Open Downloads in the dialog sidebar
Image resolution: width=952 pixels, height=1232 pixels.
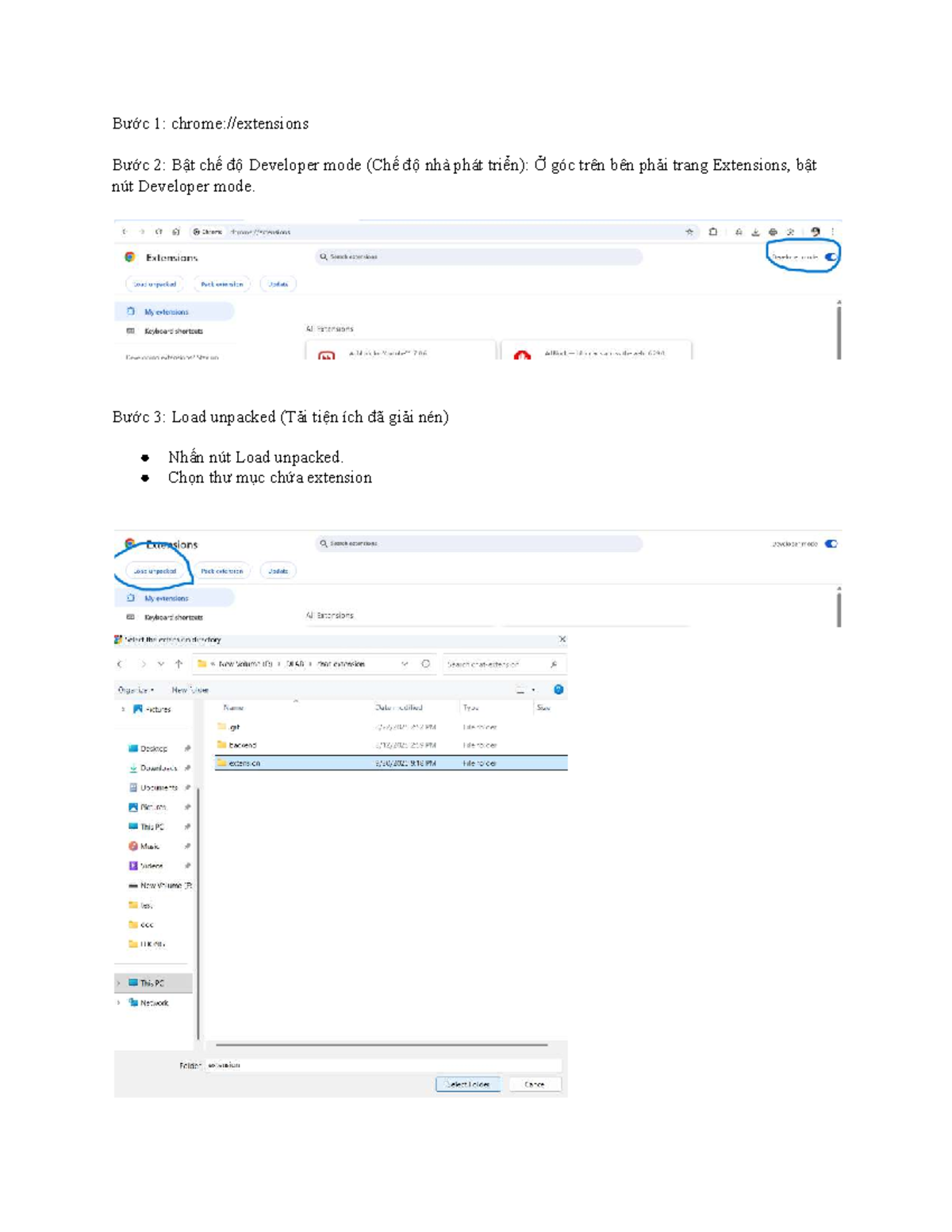[x=159, y=768]
